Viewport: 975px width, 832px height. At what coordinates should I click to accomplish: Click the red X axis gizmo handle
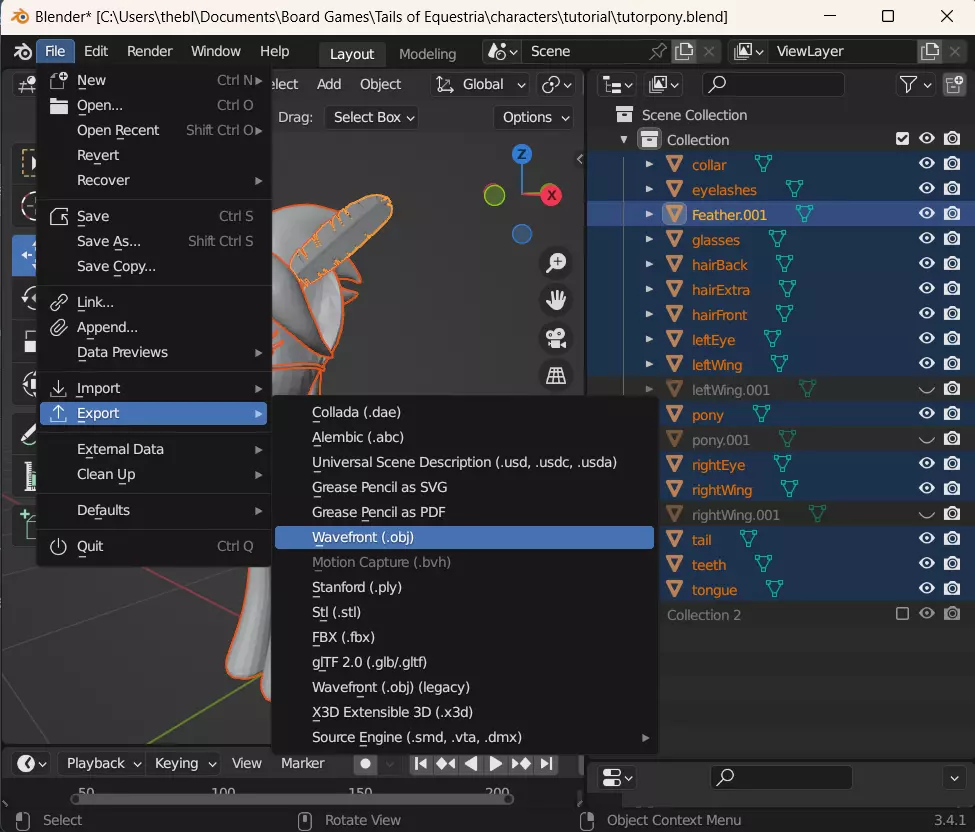(x=550, y=195)
